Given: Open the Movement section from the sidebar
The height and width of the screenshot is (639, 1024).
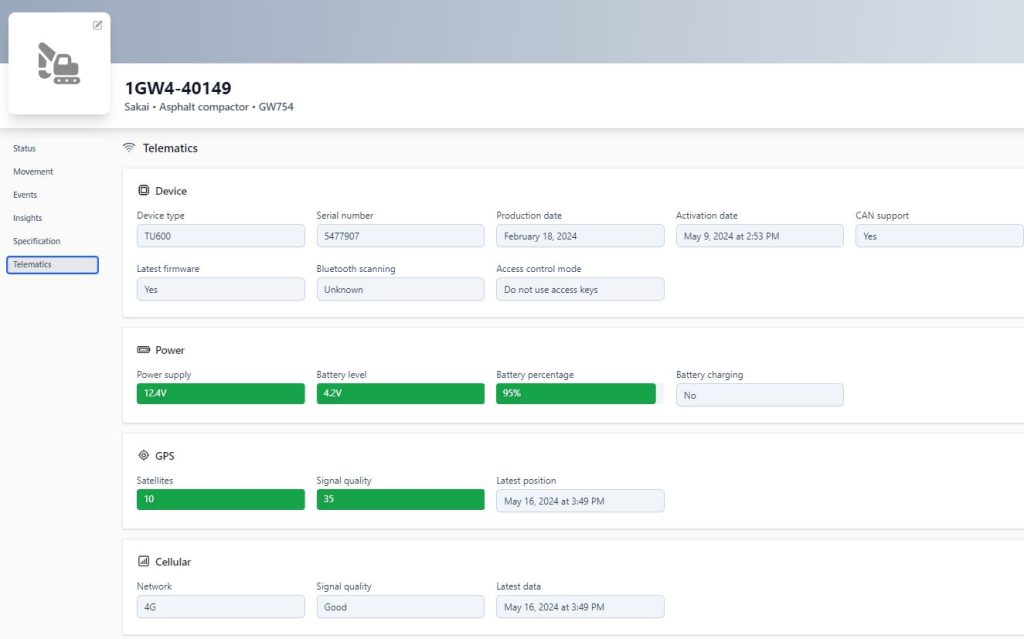Looking at the screenshot, I should pyautogui.click(x=33, y=171).
